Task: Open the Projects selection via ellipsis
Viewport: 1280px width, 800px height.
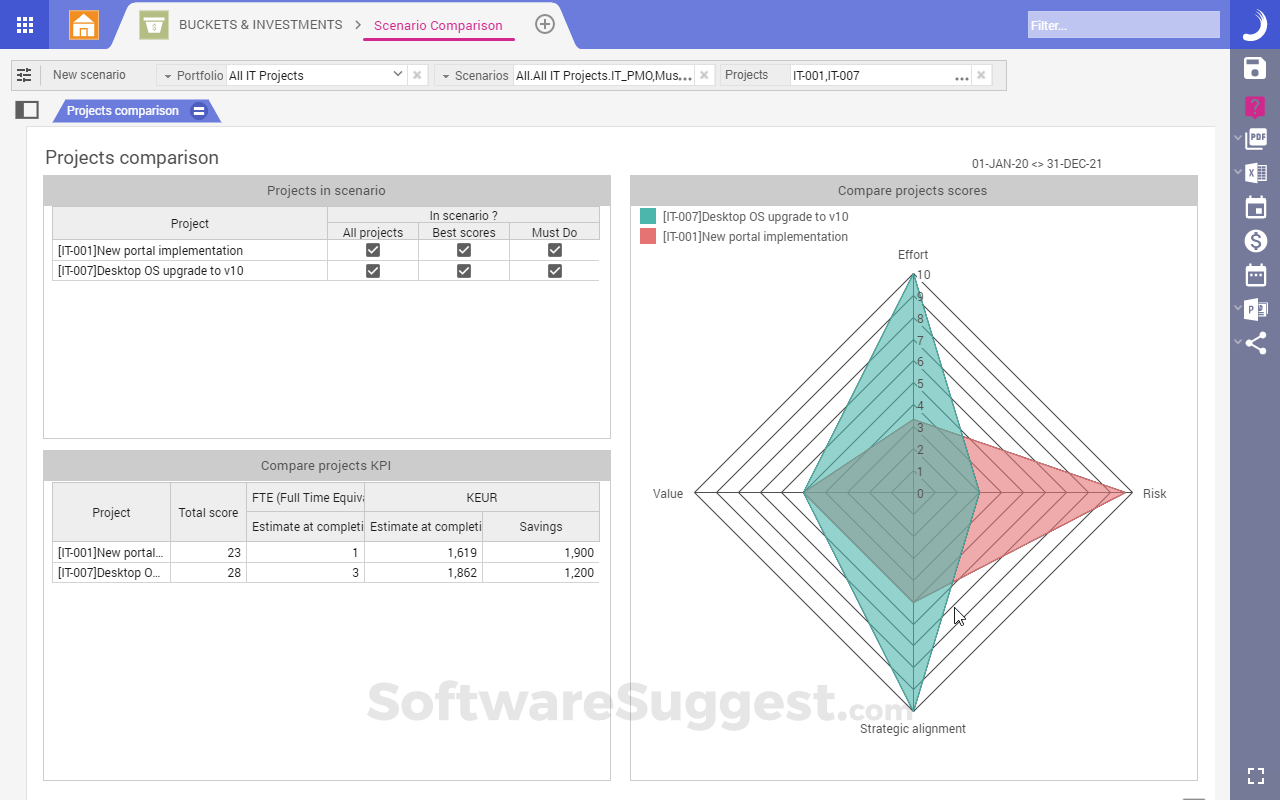Action: (960, 75)
